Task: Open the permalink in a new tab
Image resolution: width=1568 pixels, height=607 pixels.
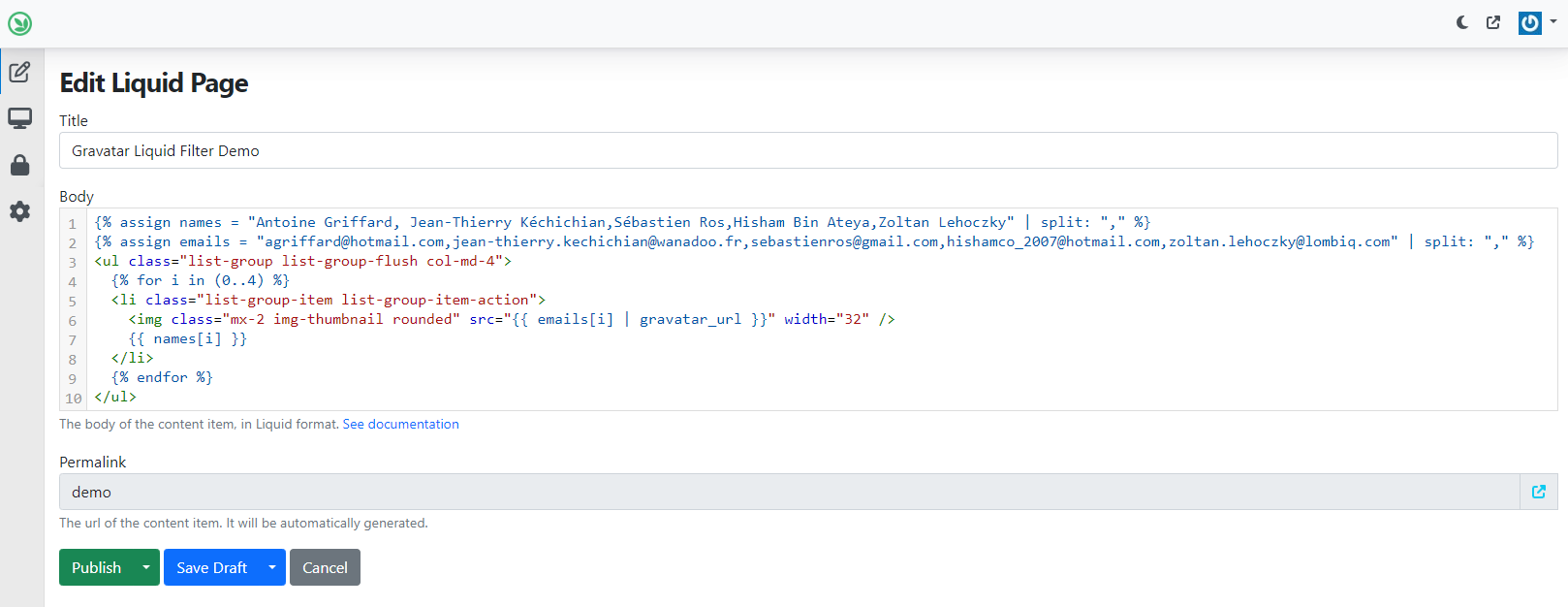Action: click(x=1539, y=492)
